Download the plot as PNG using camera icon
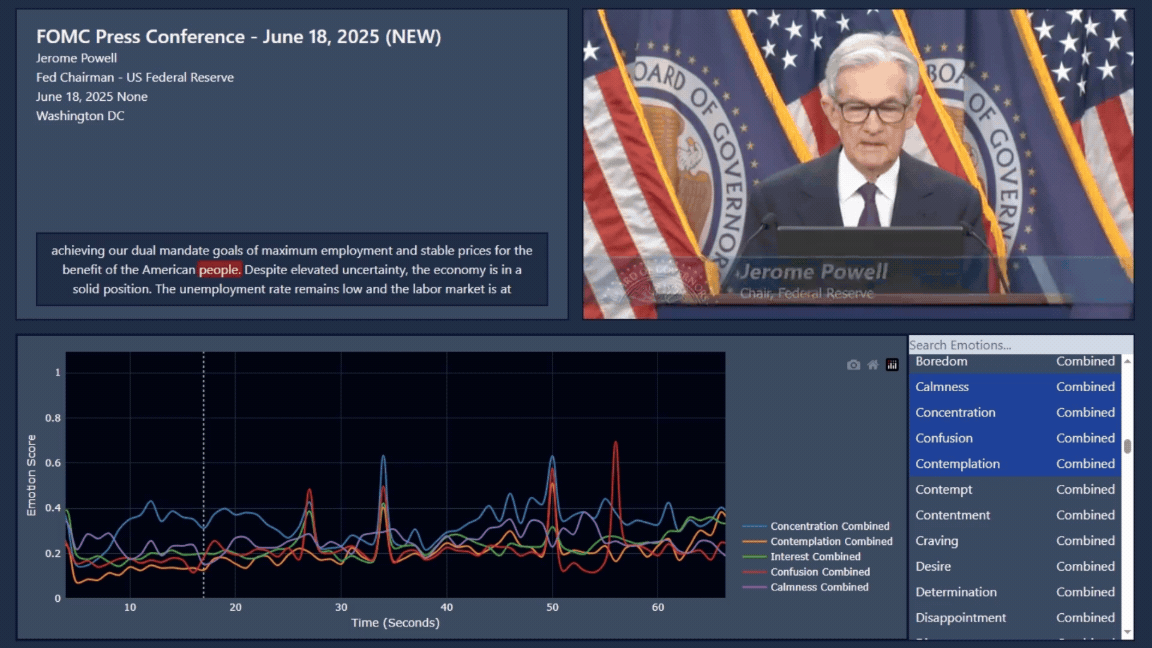Image resolution: width=1152 pixels, height=648 pixels. coord(853,365)
